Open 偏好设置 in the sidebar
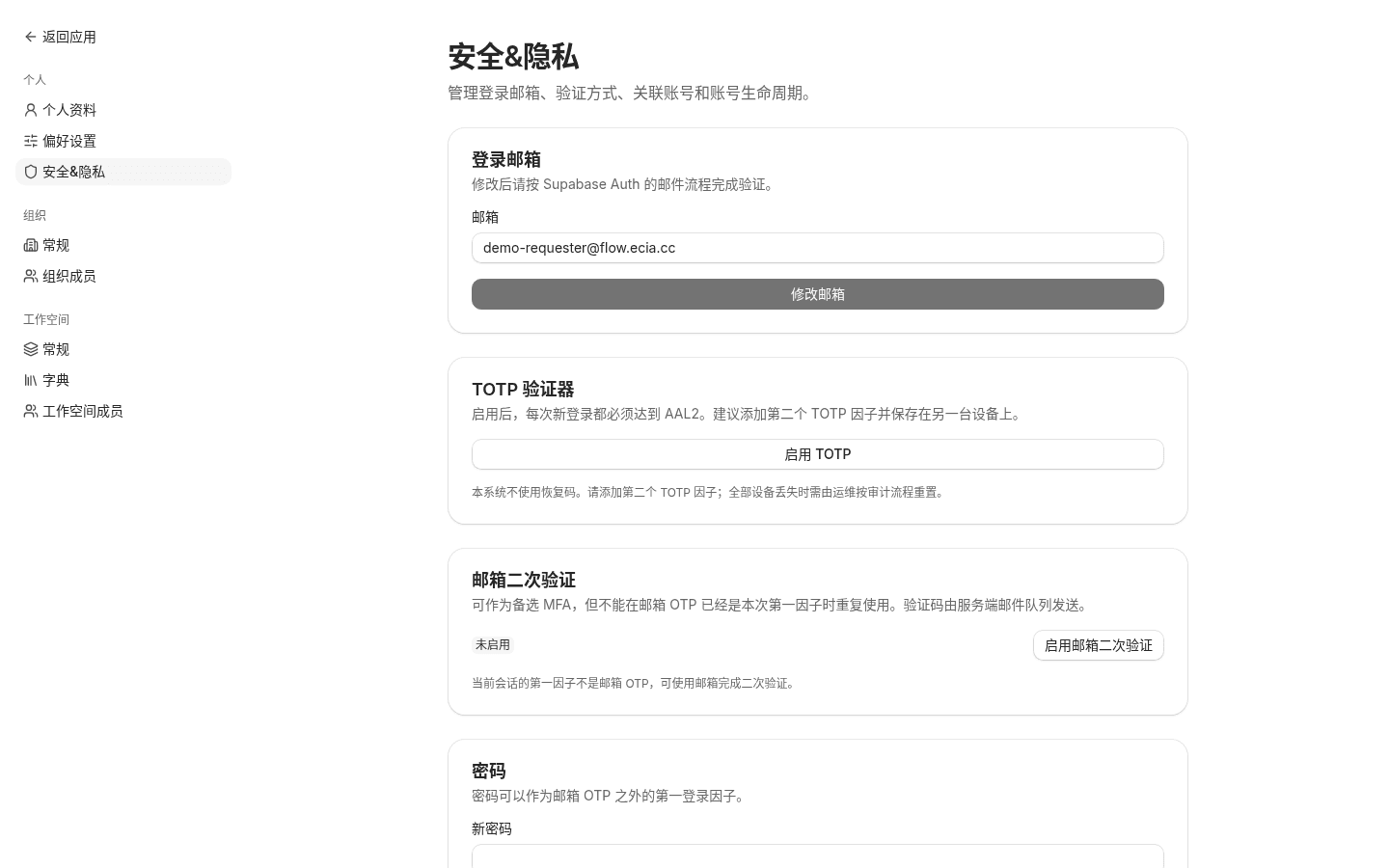 click(x=123, y=141)
